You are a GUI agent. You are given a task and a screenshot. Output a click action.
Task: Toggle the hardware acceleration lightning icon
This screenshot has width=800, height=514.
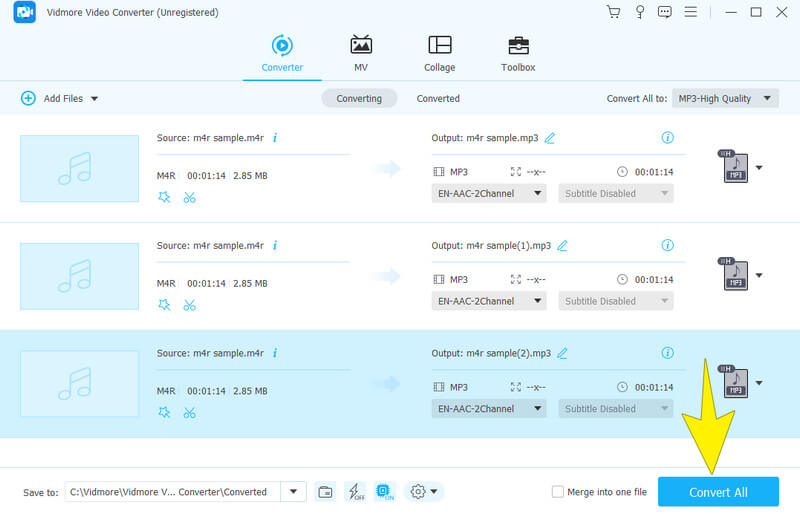[355, 491]
